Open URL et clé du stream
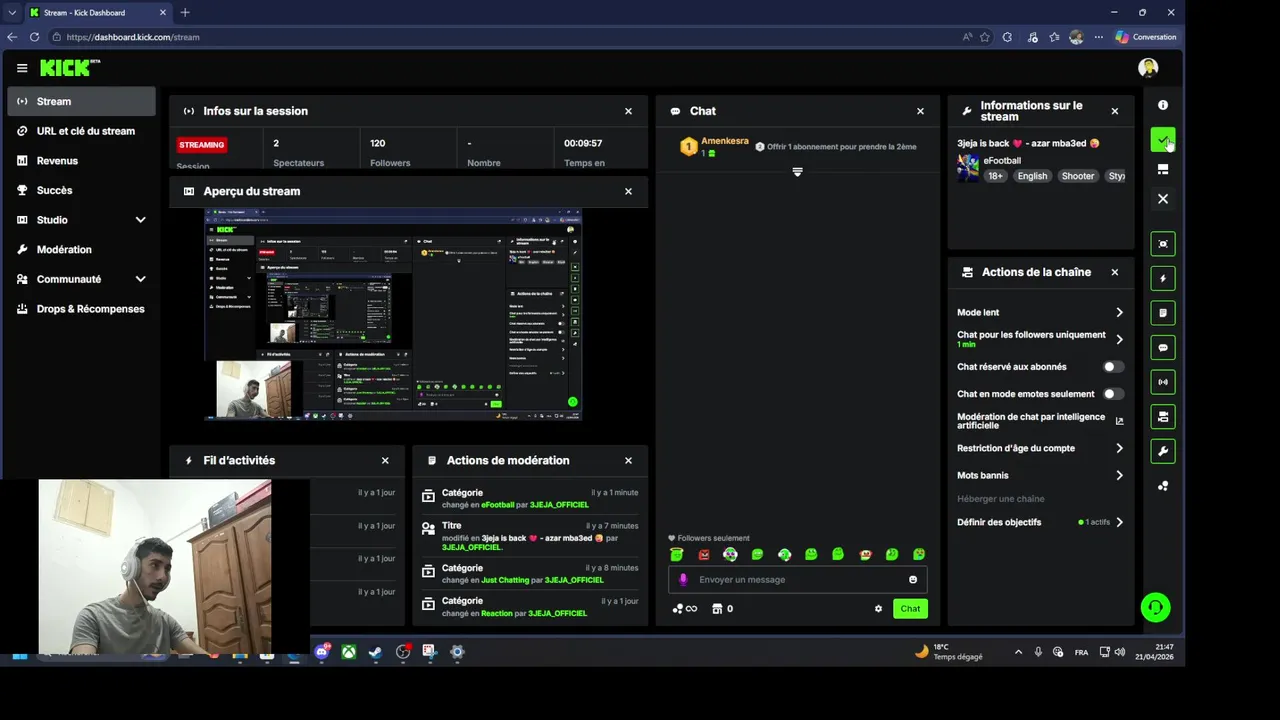Viewport: 1280px width, 720px height. coord(81,131)
